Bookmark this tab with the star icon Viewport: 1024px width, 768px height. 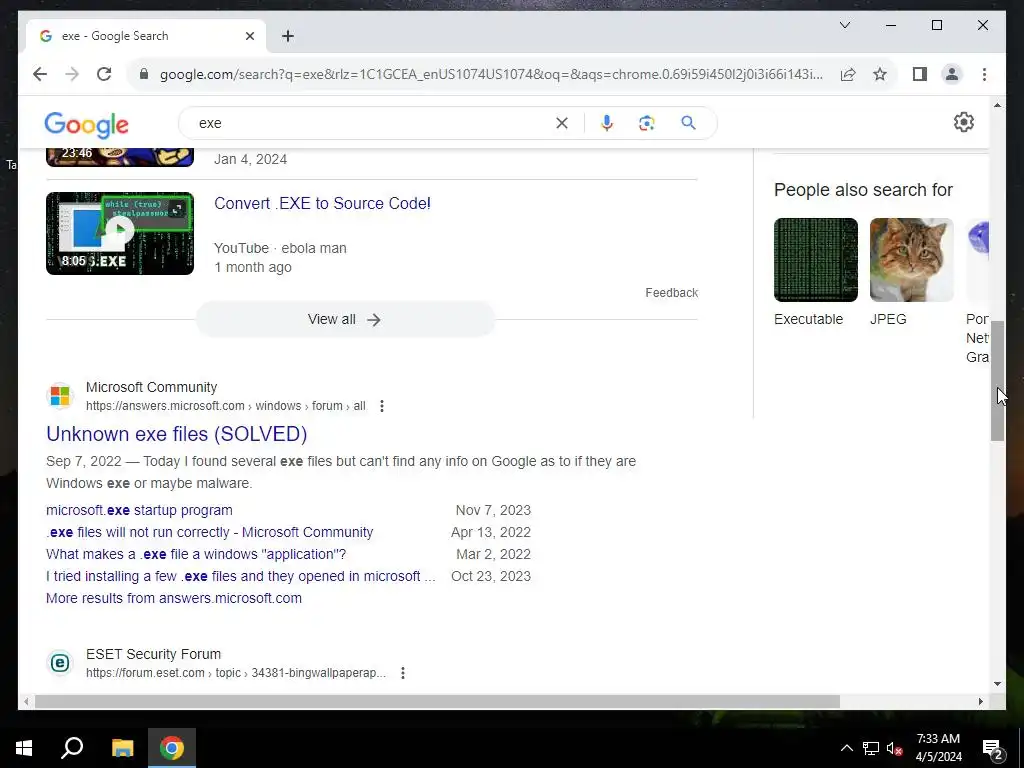click(880, 74)
